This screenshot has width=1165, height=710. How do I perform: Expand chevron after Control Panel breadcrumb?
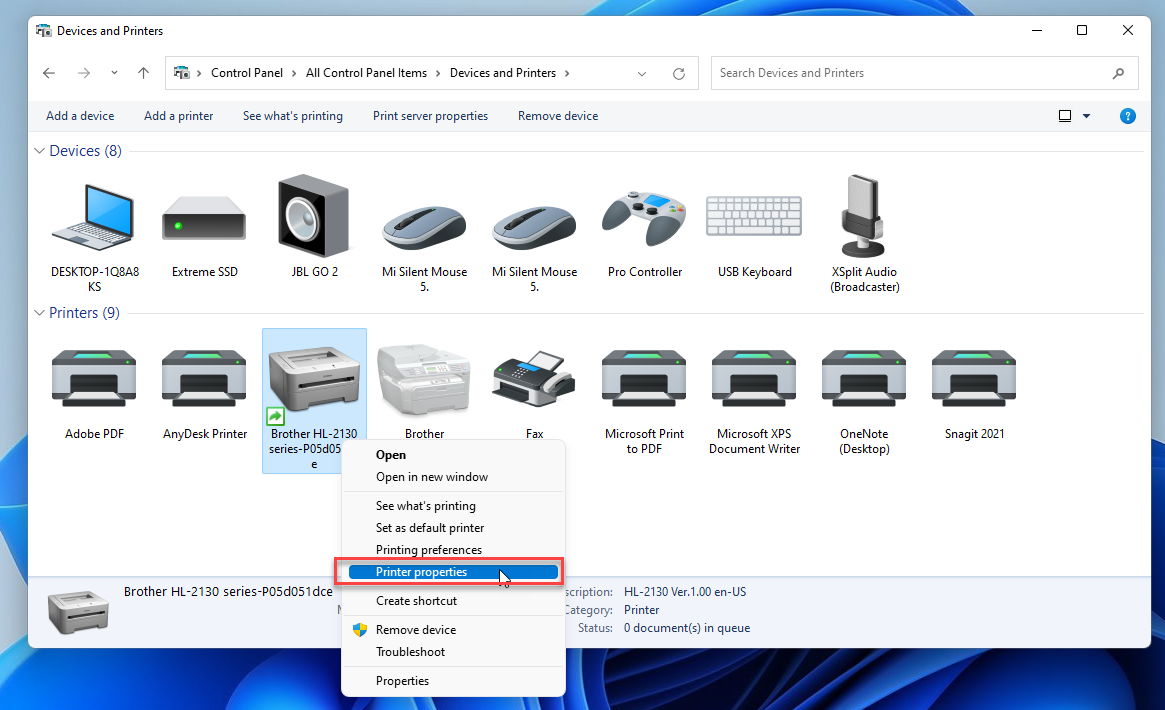pos(294,73)
